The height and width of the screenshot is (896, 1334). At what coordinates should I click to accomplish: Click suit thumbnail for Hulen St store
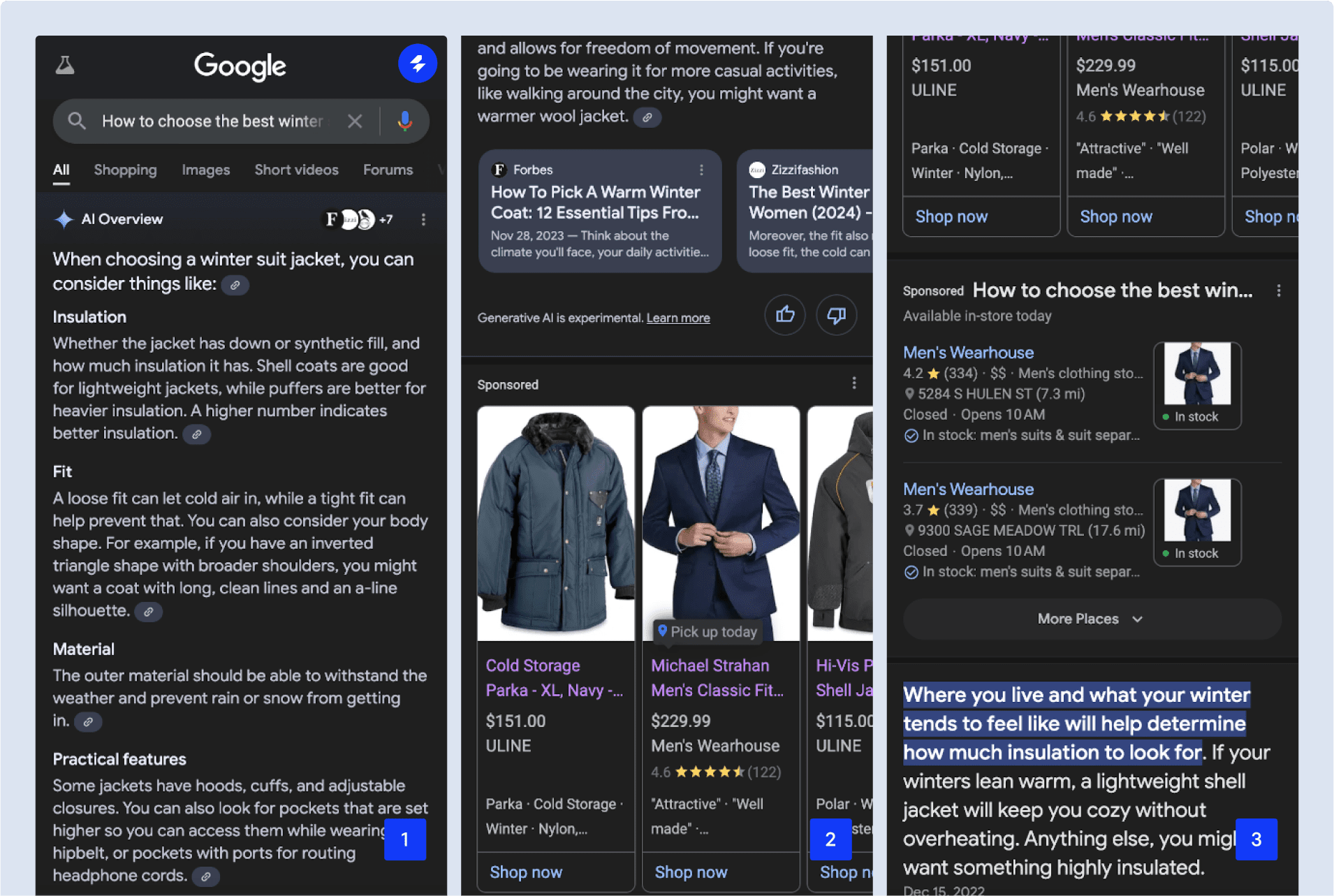[x=1197, y=385]
